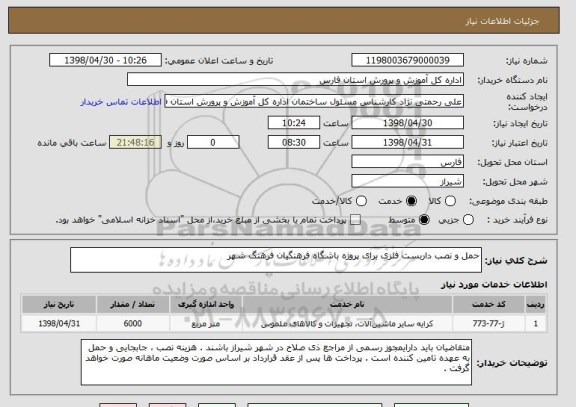Choose the جزیی purchase process option
This screenshot has height=407, width=576.
(468, 220)
